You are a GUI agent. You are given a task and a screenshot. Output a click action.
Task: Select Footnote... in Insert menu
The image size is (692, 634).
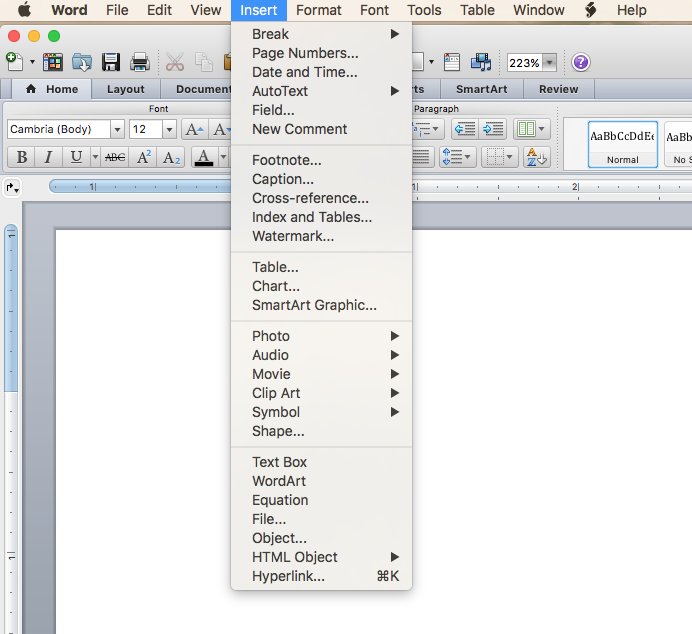click(x=321, y=160)
